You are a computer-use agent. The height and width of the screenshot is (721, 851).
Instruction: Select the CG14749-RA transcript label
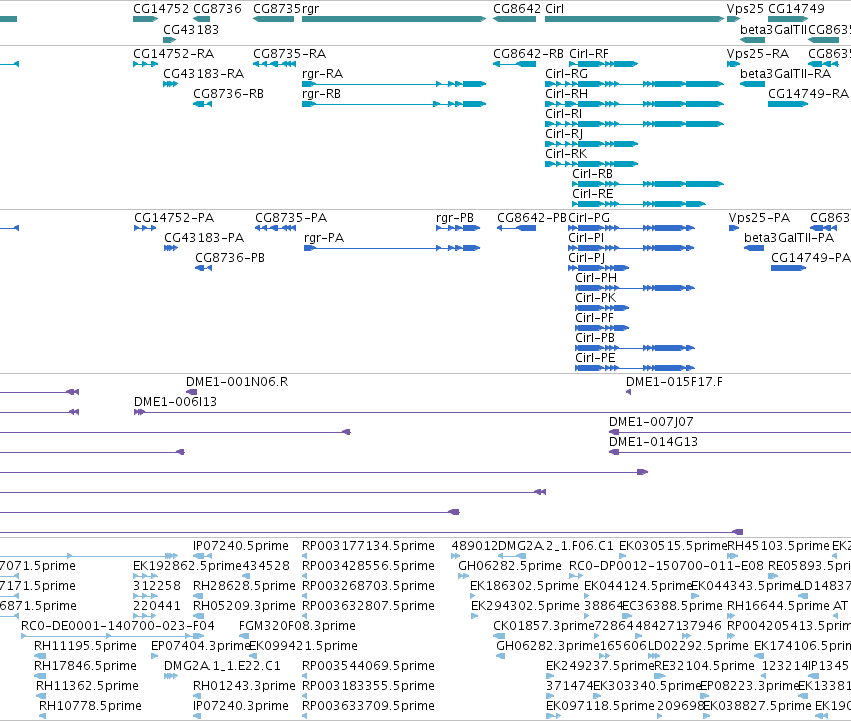pos(808,94)
